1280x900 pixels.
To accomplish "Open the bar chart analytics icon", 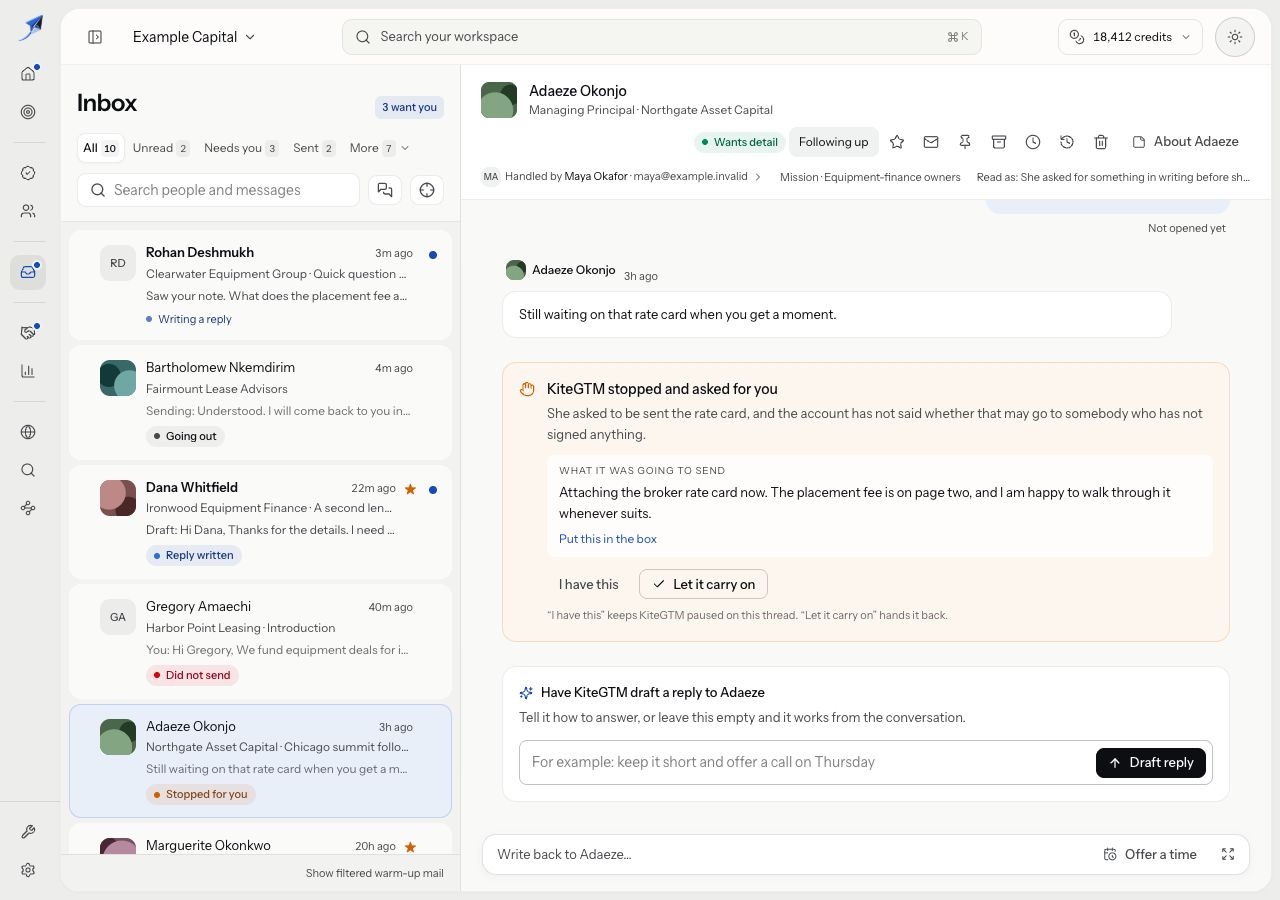I will click(28, 371).
